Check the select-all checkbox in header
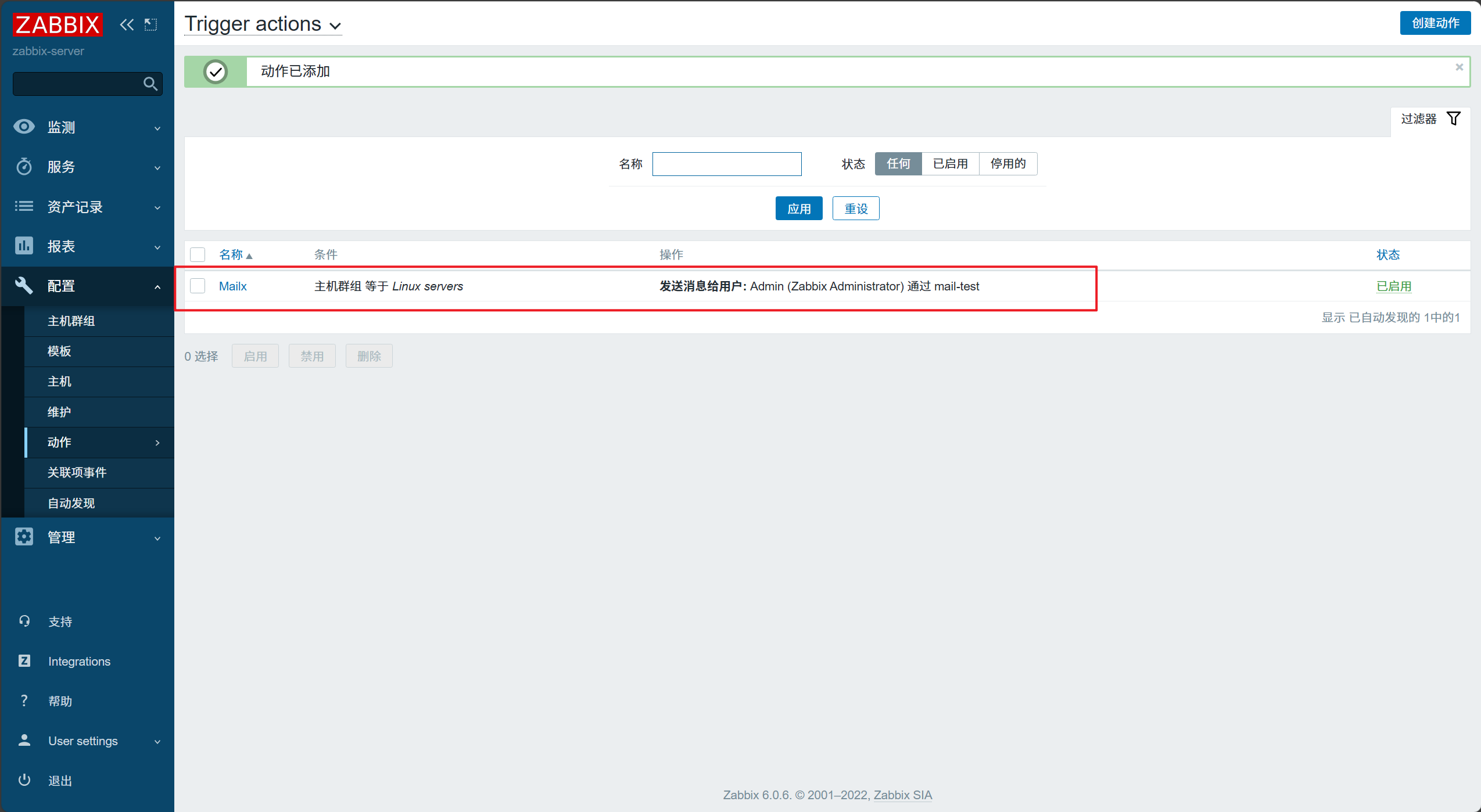This screenshot has height=812, width=1481. pyautogui.click(x=198, y=254)
